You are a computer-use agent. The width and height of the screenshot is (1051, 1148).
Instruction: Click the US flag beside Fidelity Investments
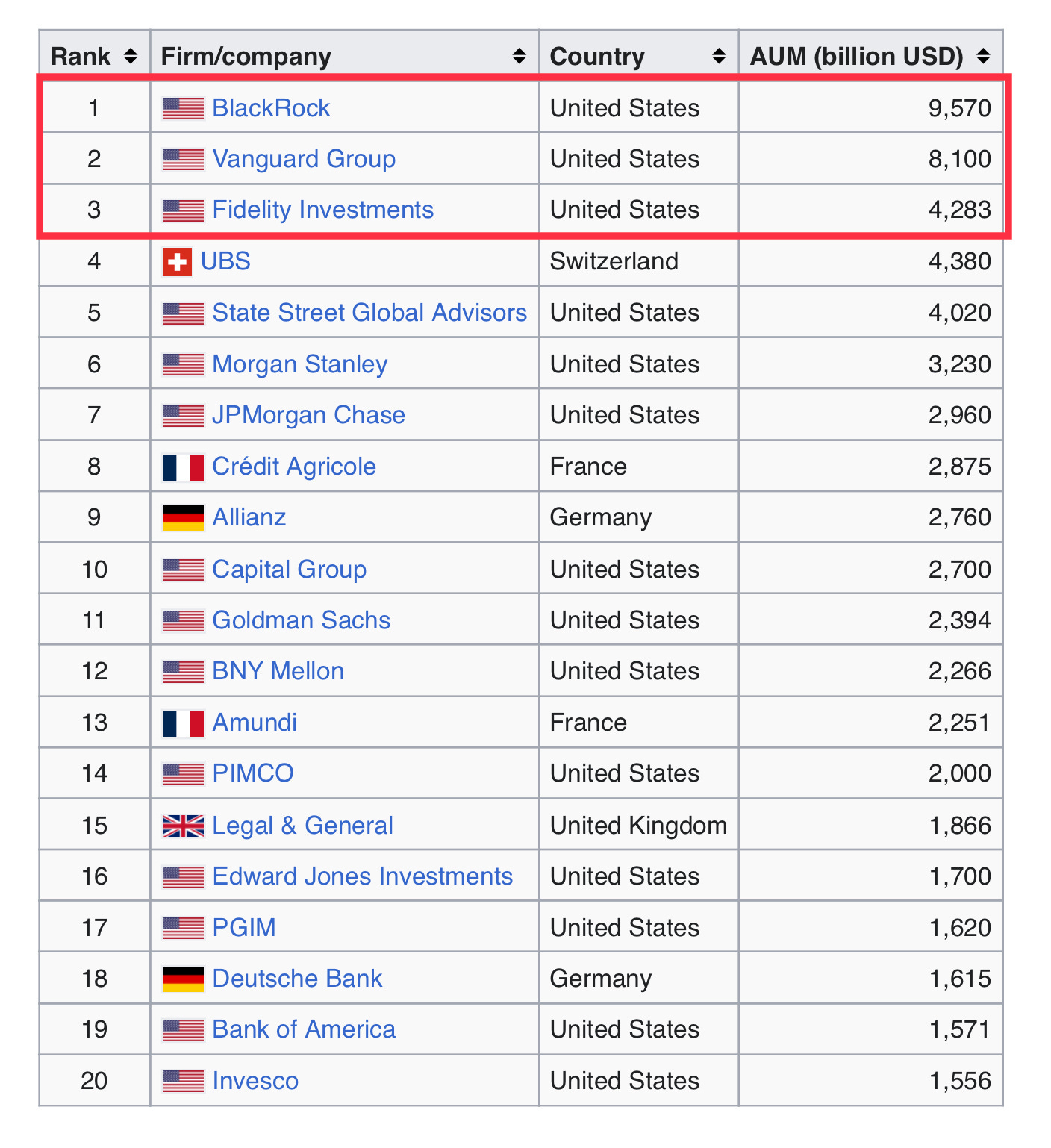point(183,210)
